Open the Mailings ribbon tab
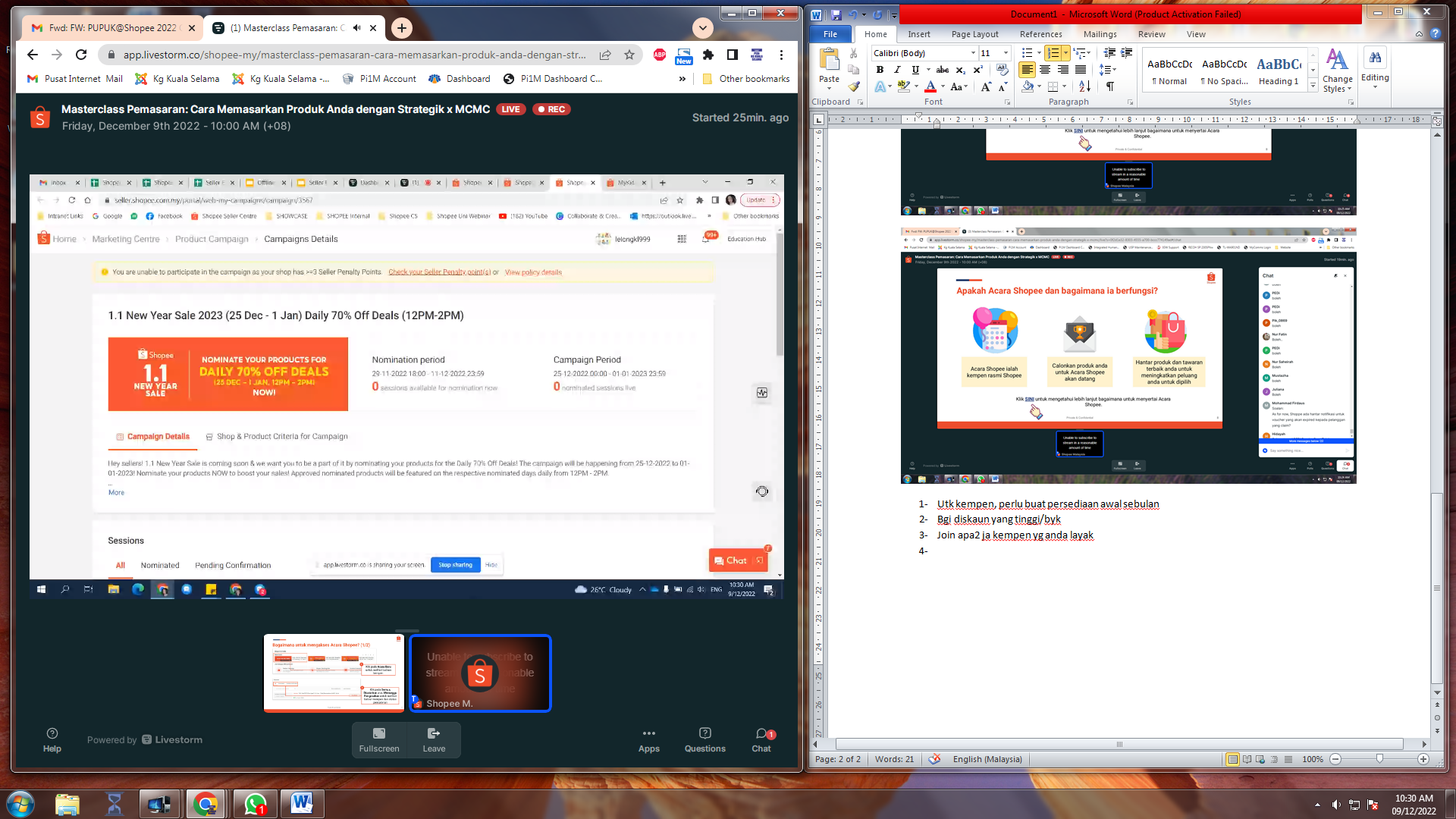The width and height of the screenshot is (1456, 819). point(1100,34)
